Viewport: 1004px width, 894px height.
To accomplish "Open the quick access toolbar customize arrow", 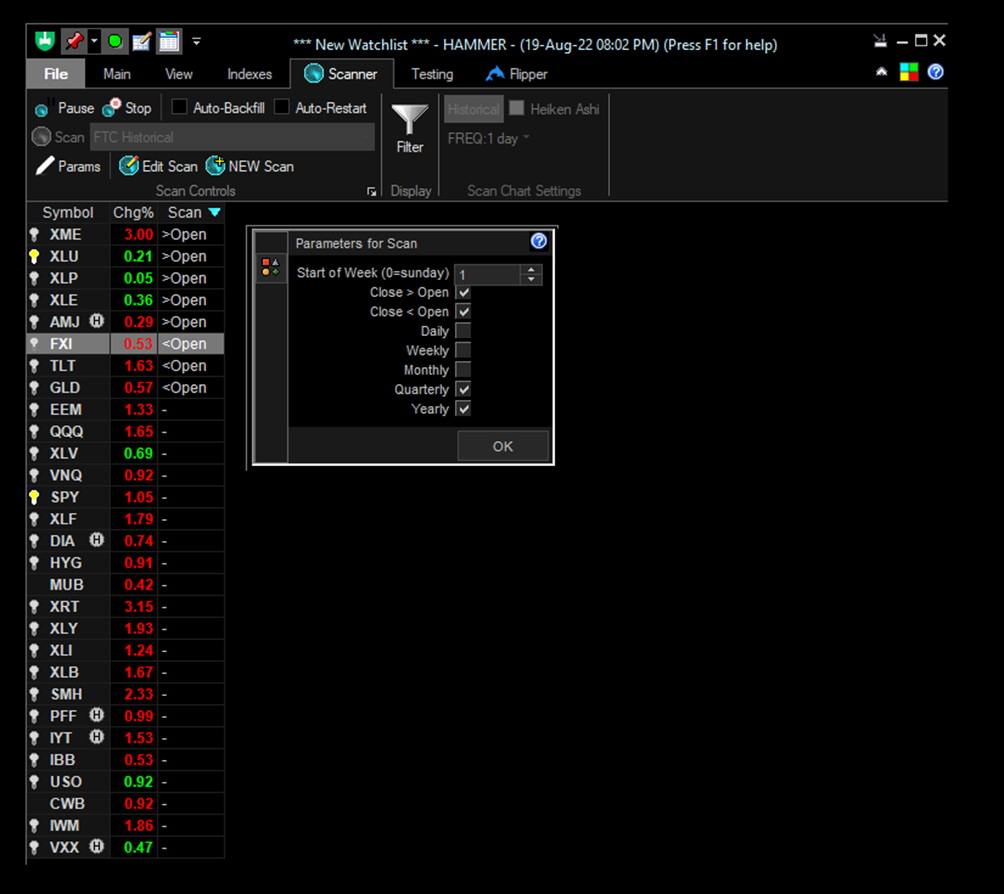I will 197,42.
